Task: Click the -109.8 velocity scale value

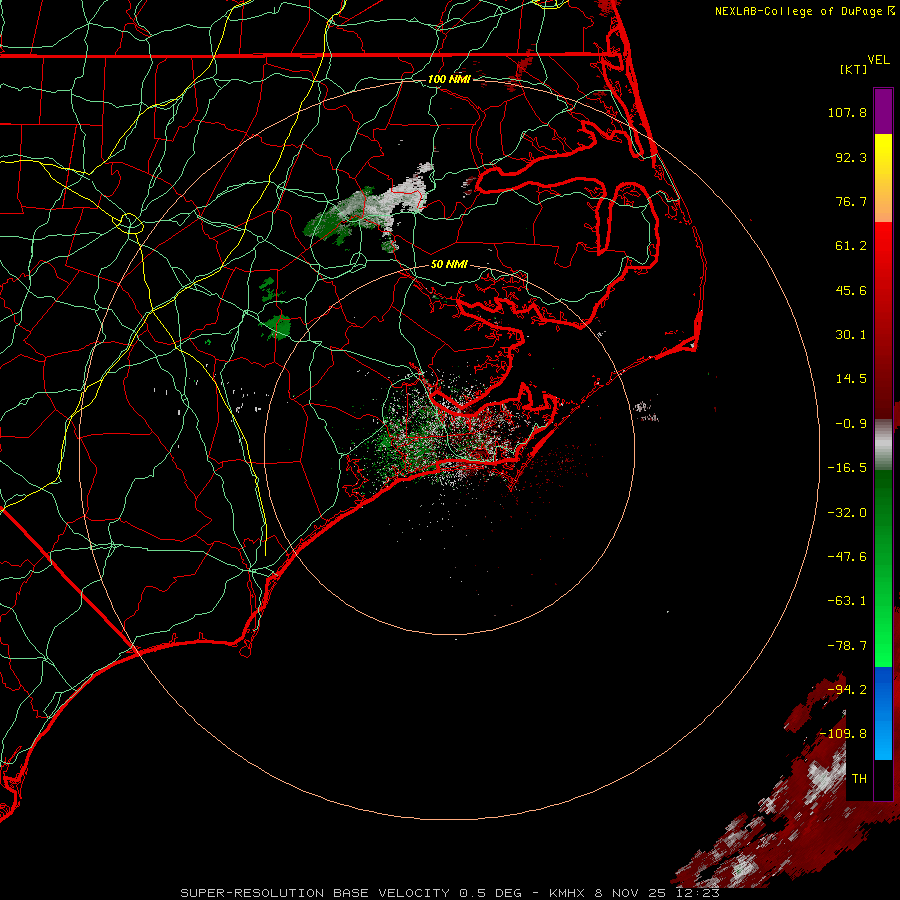Action: pyautogui.click(x=844, y=734)
